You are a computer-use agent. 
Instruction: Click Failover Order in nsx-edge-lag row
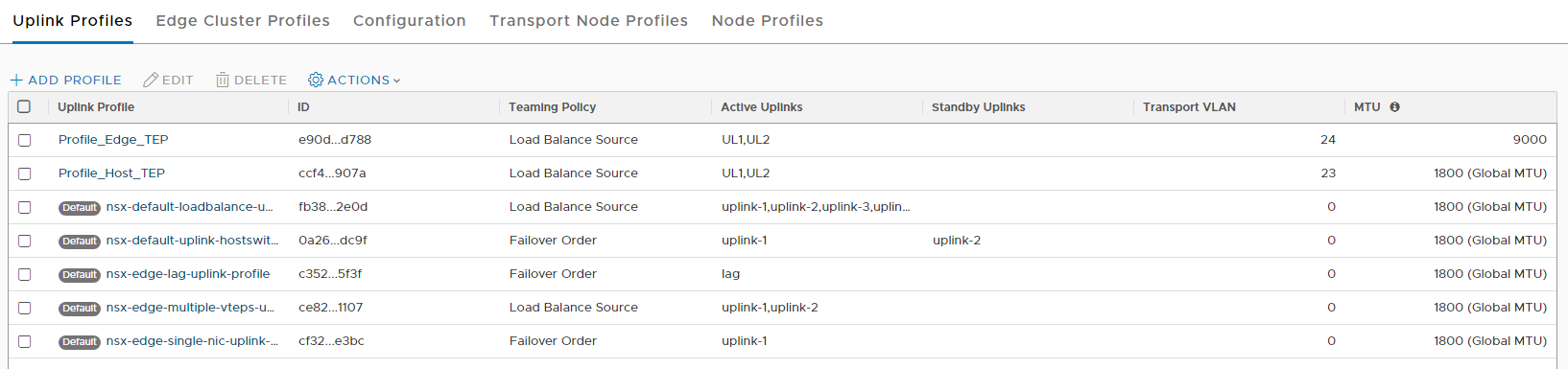point(553,274)
